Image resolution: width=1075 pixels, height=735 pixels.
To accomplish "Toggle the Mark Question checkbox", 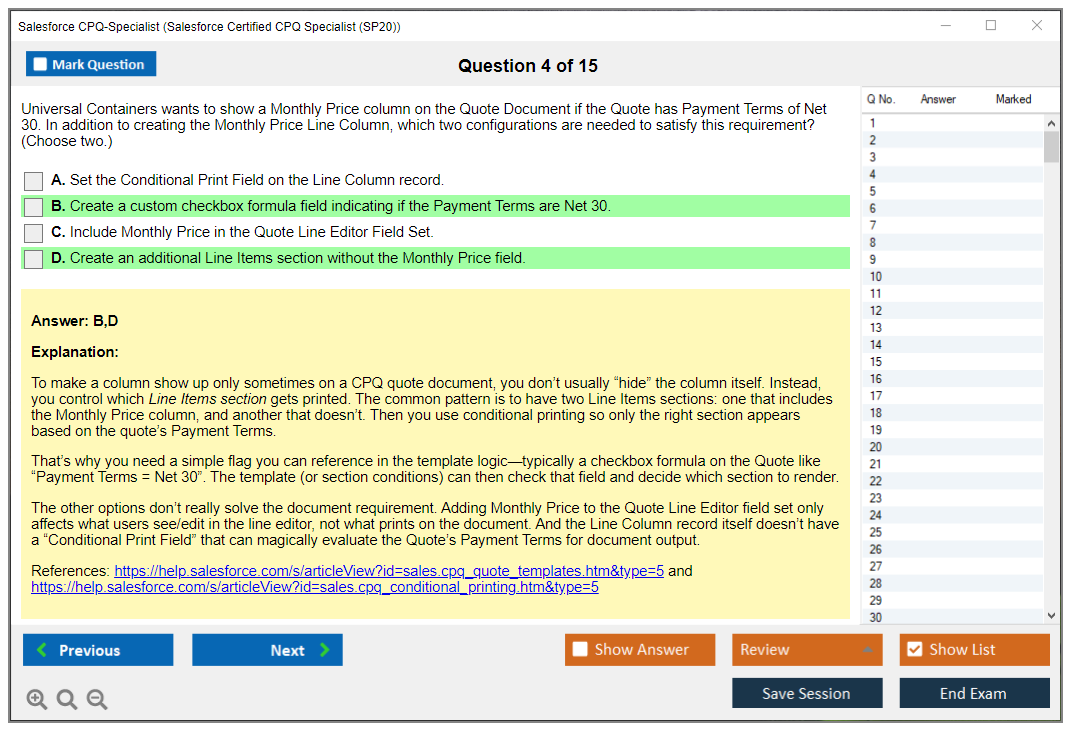I will (x=41, y=65).
